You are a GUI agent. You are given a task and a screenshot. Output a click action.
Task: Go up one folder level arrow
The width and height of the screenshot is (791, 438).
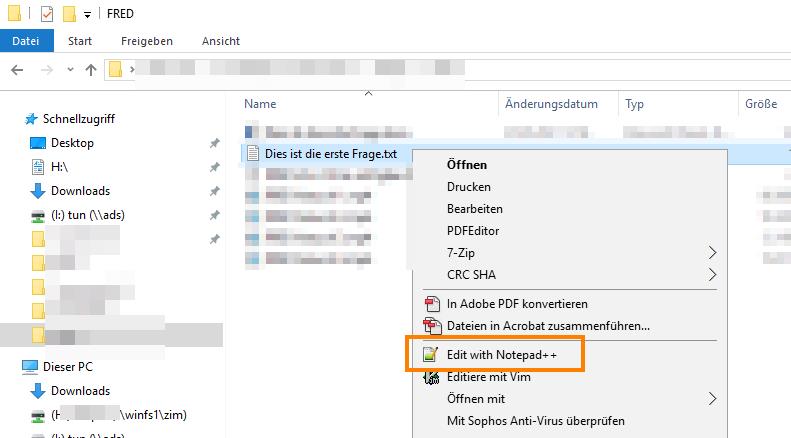91,70
